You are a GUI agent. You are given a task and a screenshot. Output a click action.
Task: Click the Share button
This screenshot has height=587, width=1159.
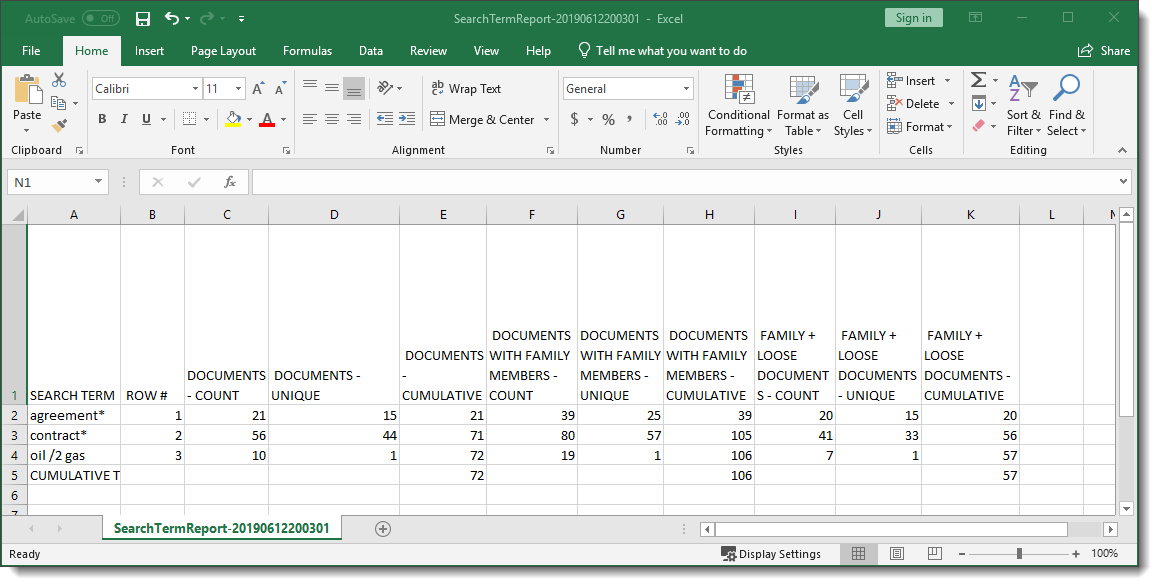1104,51
